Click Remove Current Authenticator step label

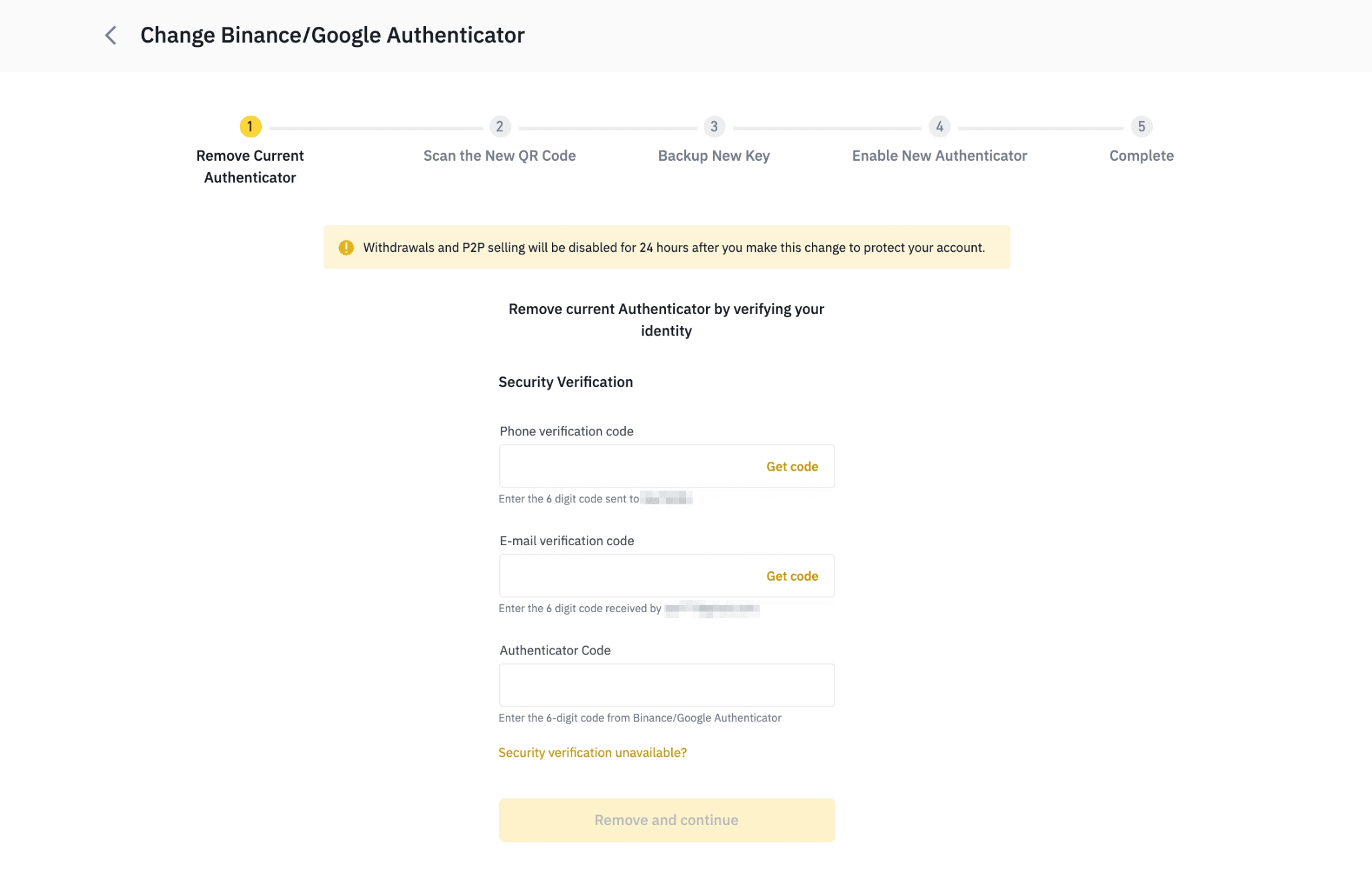coord(250,167)
